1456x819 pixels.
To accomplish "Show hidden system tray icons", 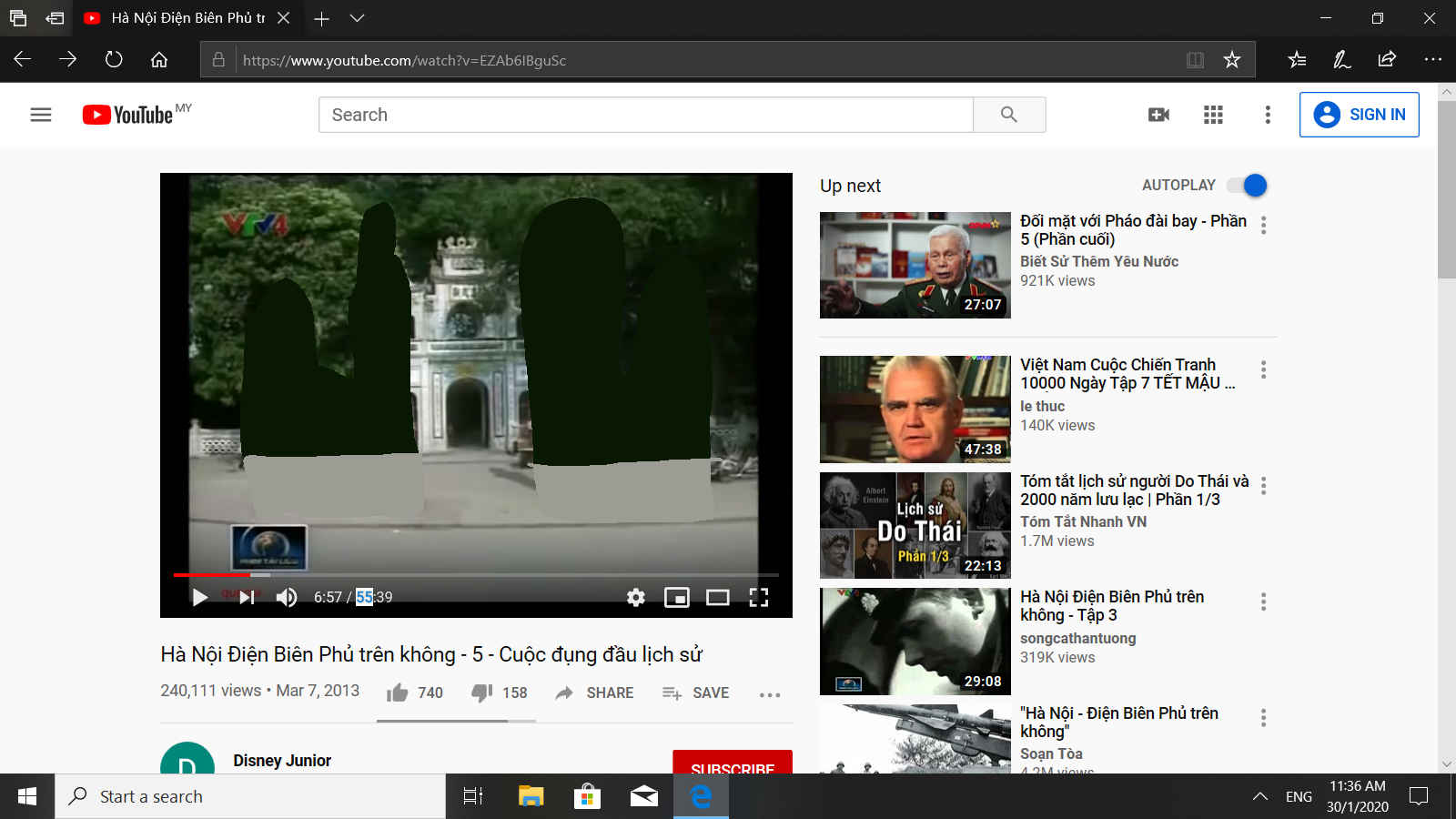I will pyautogui.click(x=1260, y=796).
